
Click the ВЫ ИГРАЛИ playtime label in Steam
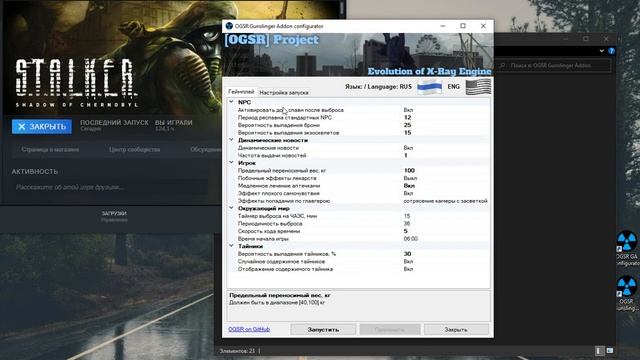(173, 122)
